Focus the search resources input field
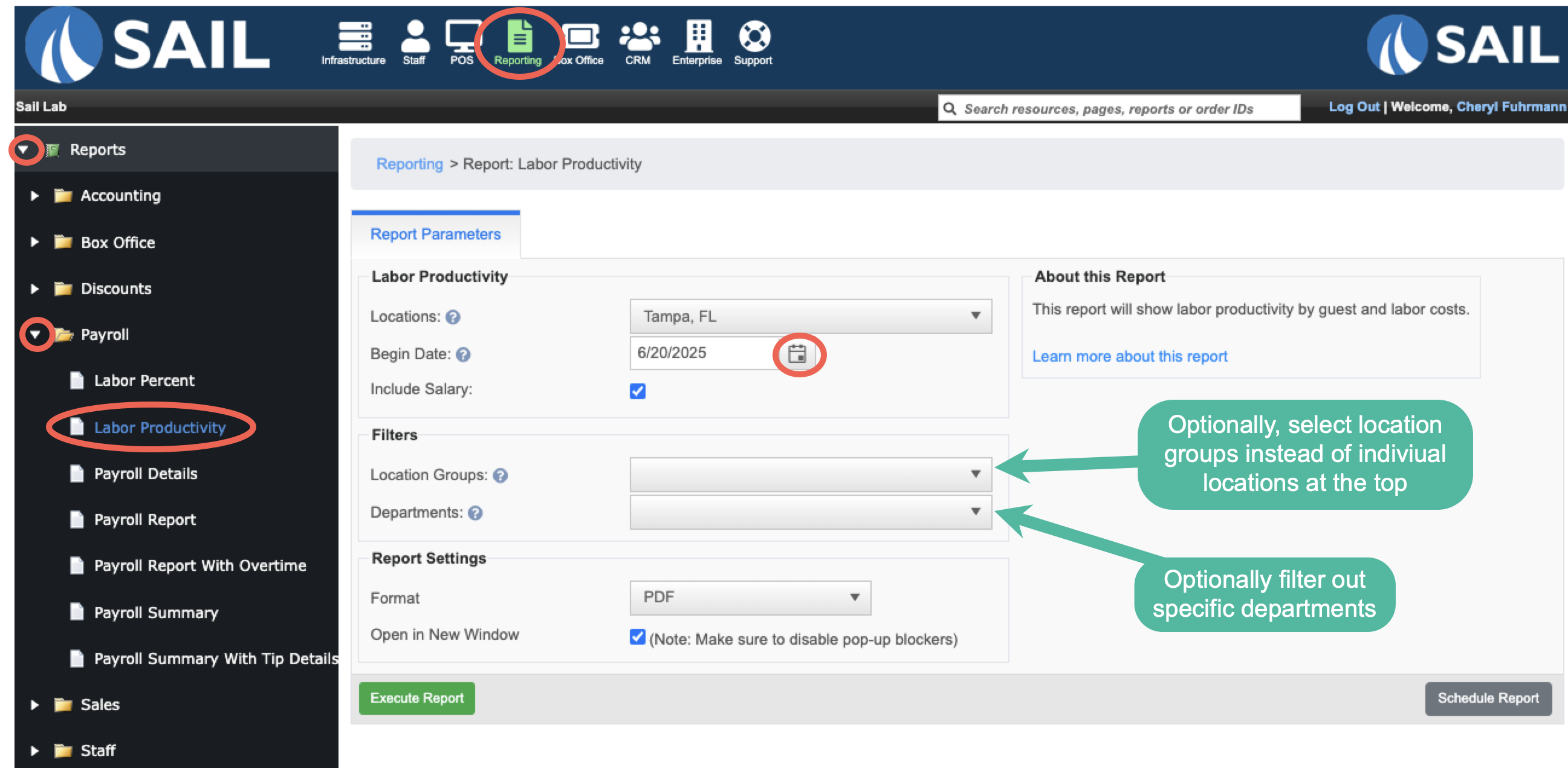The width and height of the screenshot is (1568, 768). pyautogui.click(x=1119, y=108)
